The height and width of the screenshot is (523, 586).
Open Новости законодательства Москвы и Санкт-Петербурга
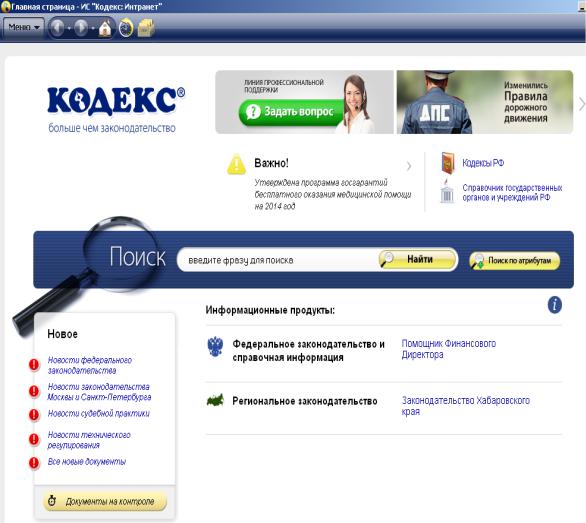(99, 391)
